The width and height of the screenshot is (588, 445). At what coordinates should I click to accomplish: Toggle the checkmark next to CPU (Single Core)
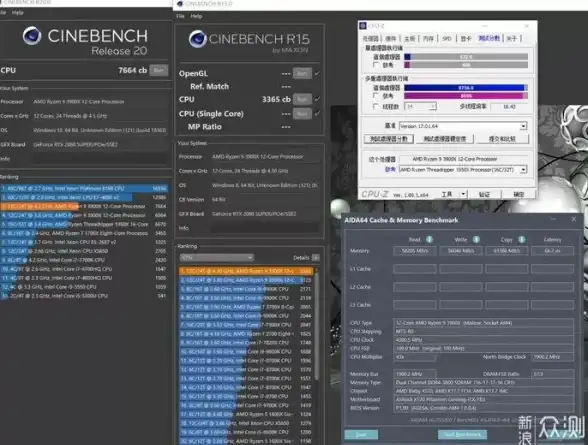point(317,113)
